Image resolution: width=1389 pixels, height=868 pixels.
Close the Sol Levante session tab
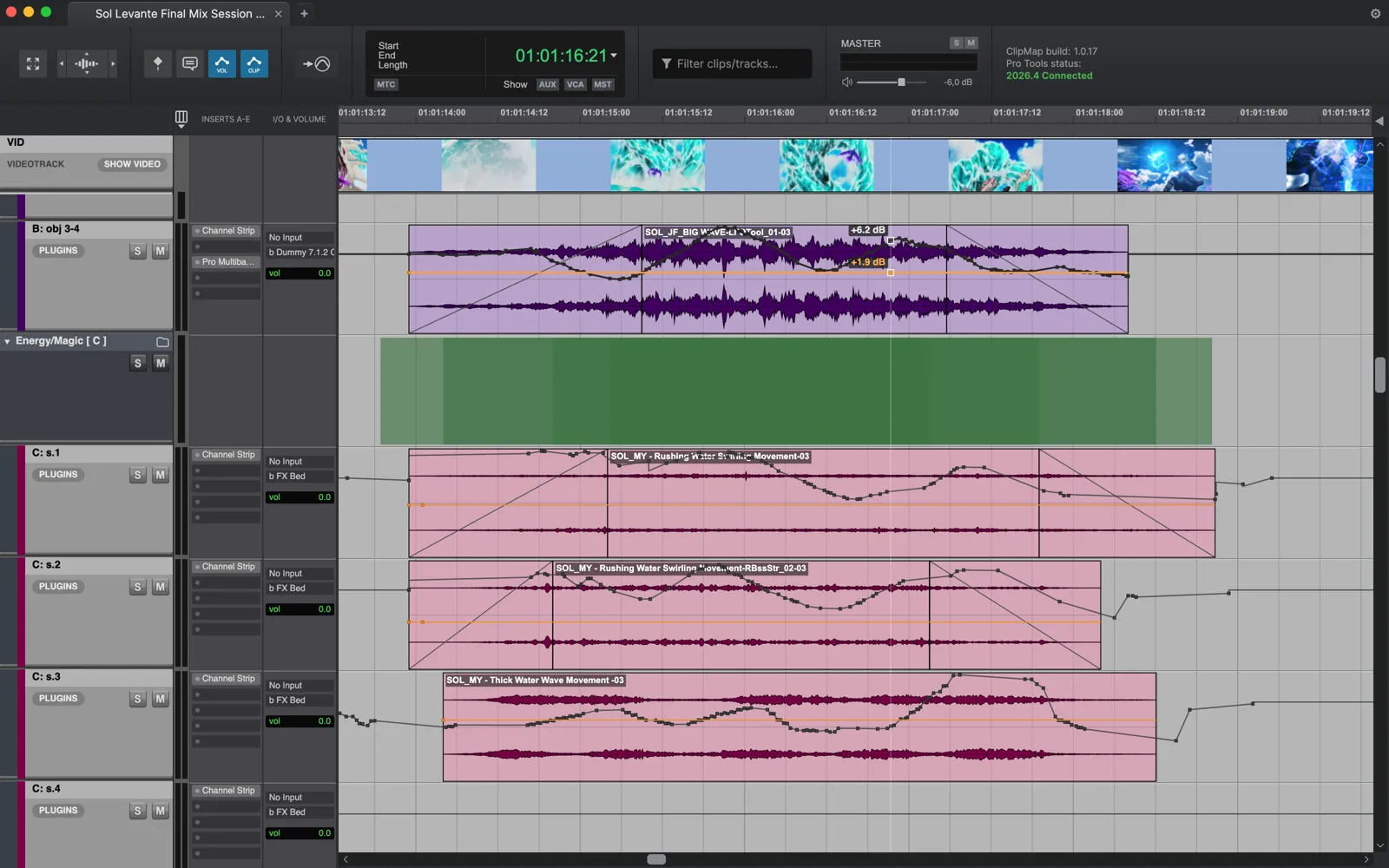point(278,14)
